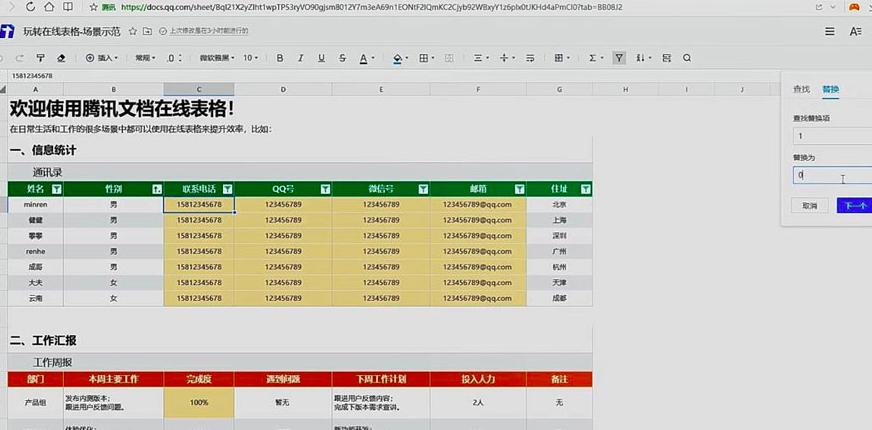Select column C header
Screen dimensions: 872x430
point(199,89)
